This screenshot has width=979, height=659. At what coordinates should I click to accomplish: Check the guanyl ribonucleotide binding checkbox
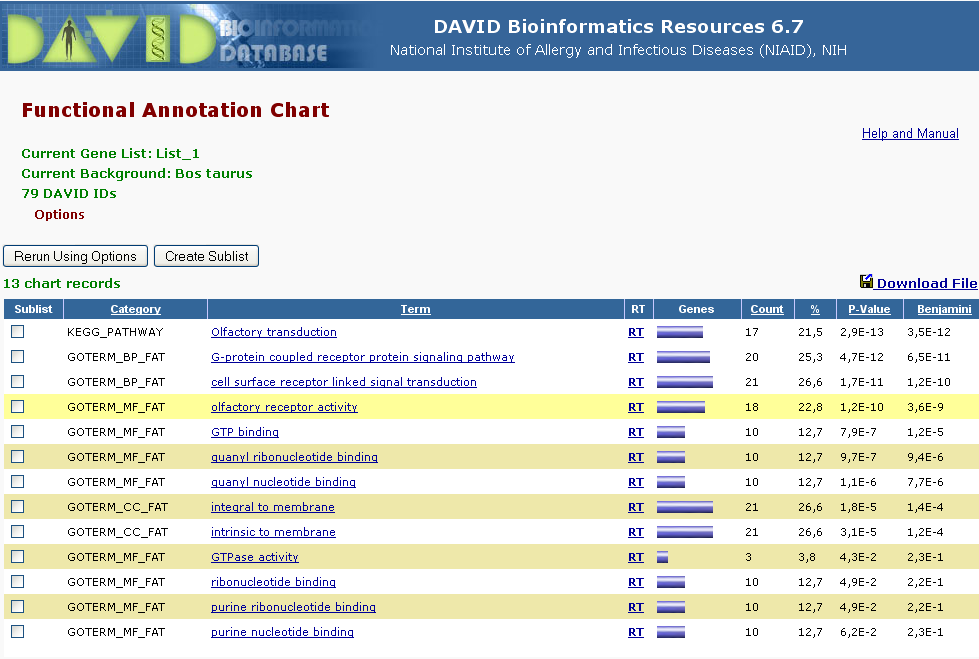click(17, 457)
